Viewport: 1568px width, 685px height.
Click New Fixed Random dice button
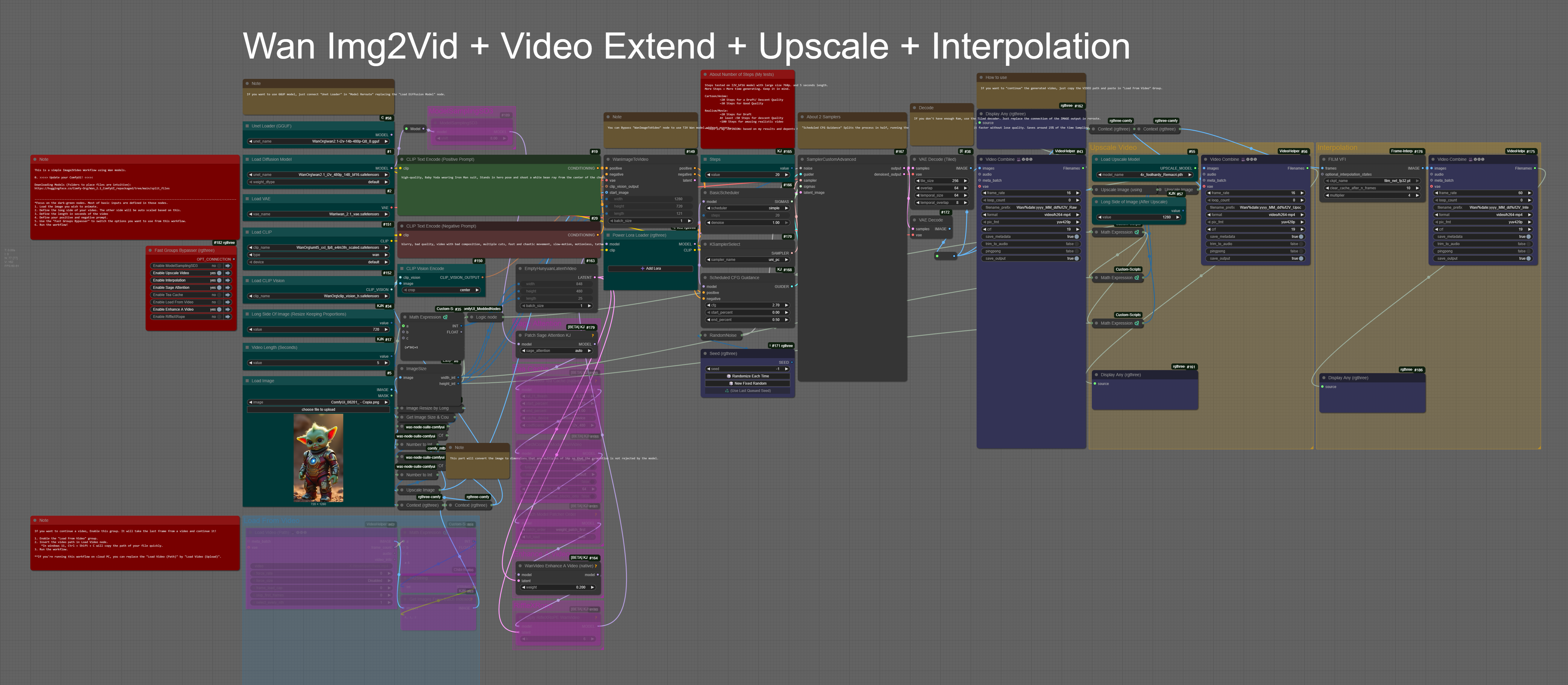pos(748,383)
